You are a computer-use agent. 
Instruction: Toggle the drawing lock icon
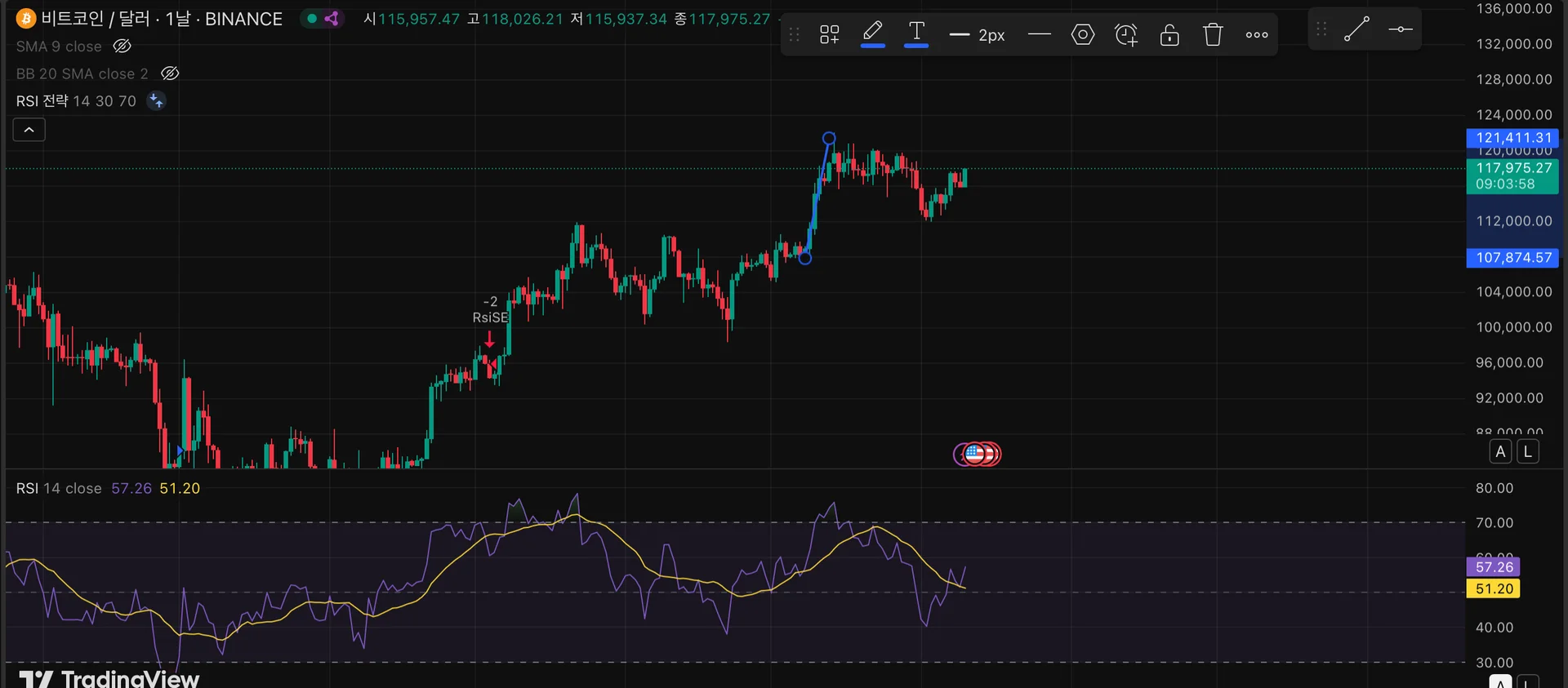point(1169,34)
